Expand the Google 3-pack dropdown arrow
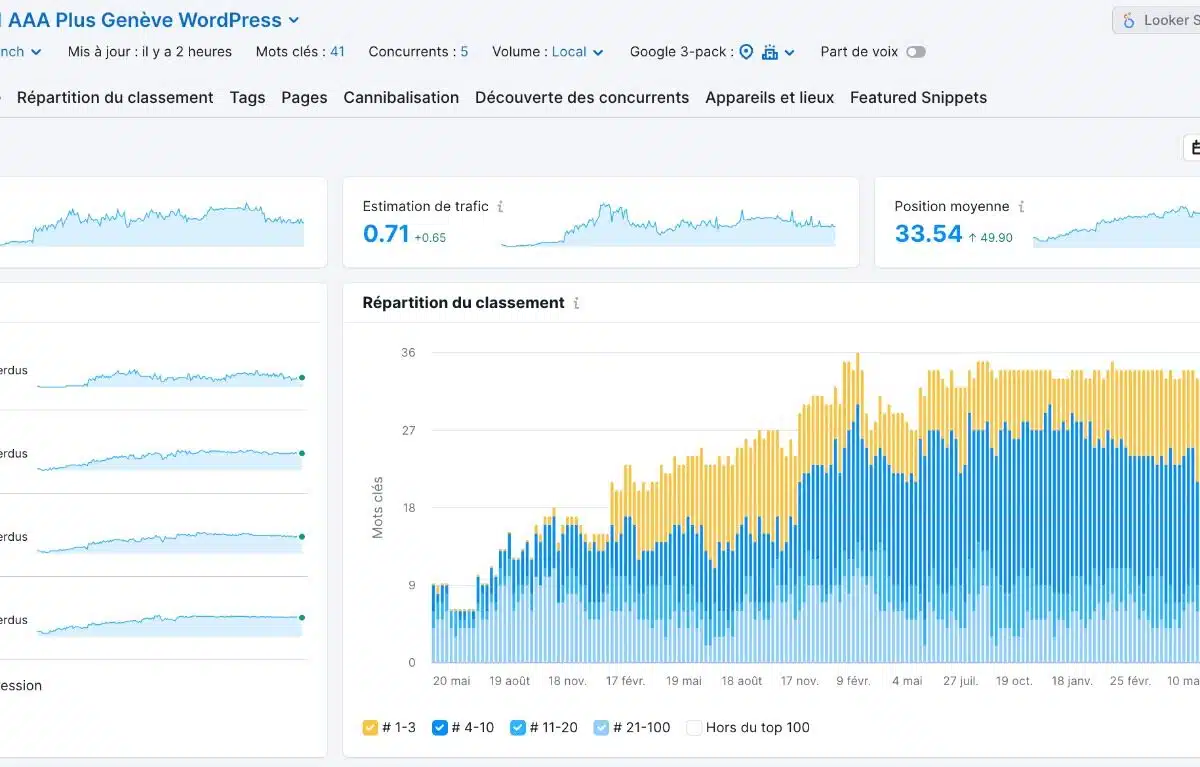 click(790, 53)
